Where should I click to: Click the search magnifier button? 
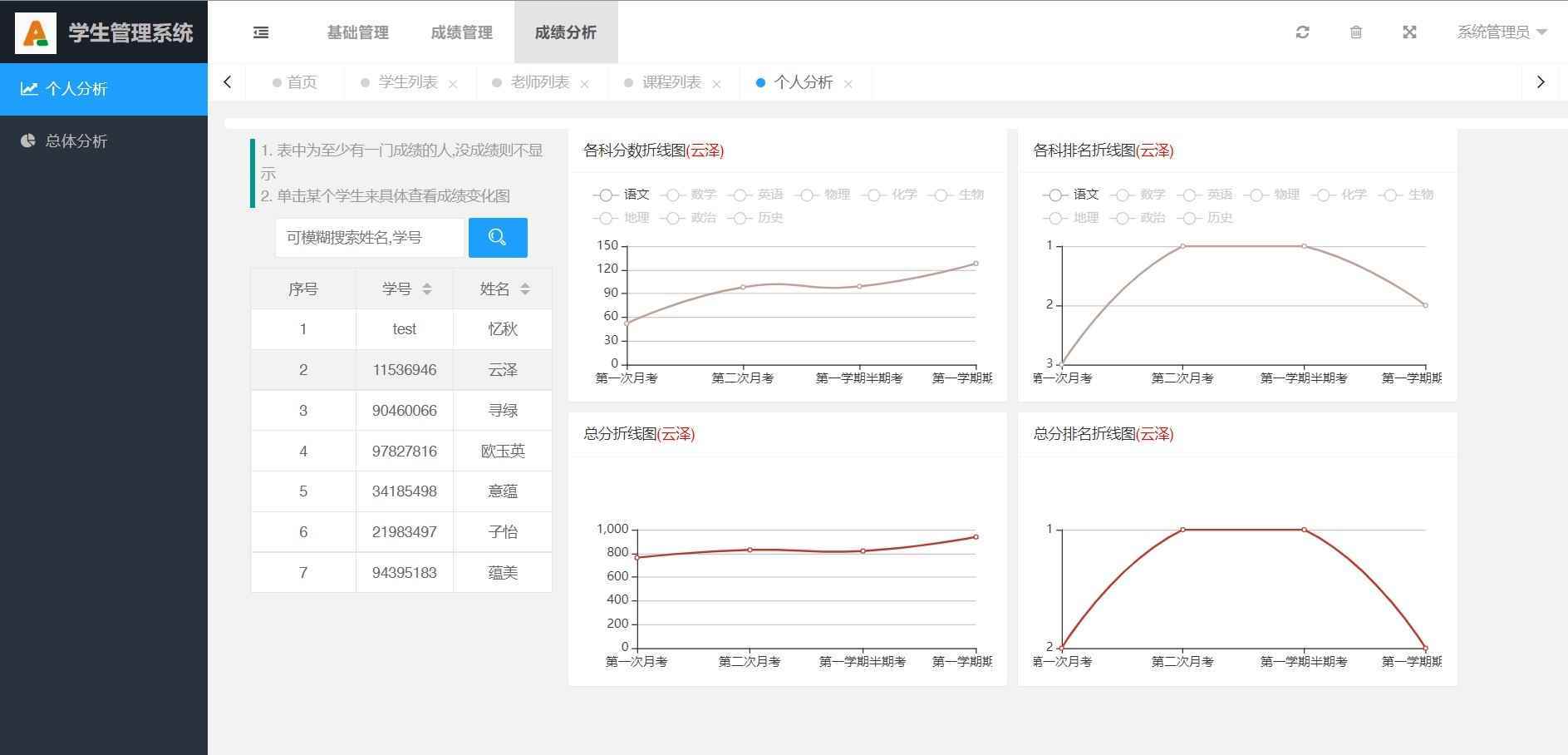498,238
